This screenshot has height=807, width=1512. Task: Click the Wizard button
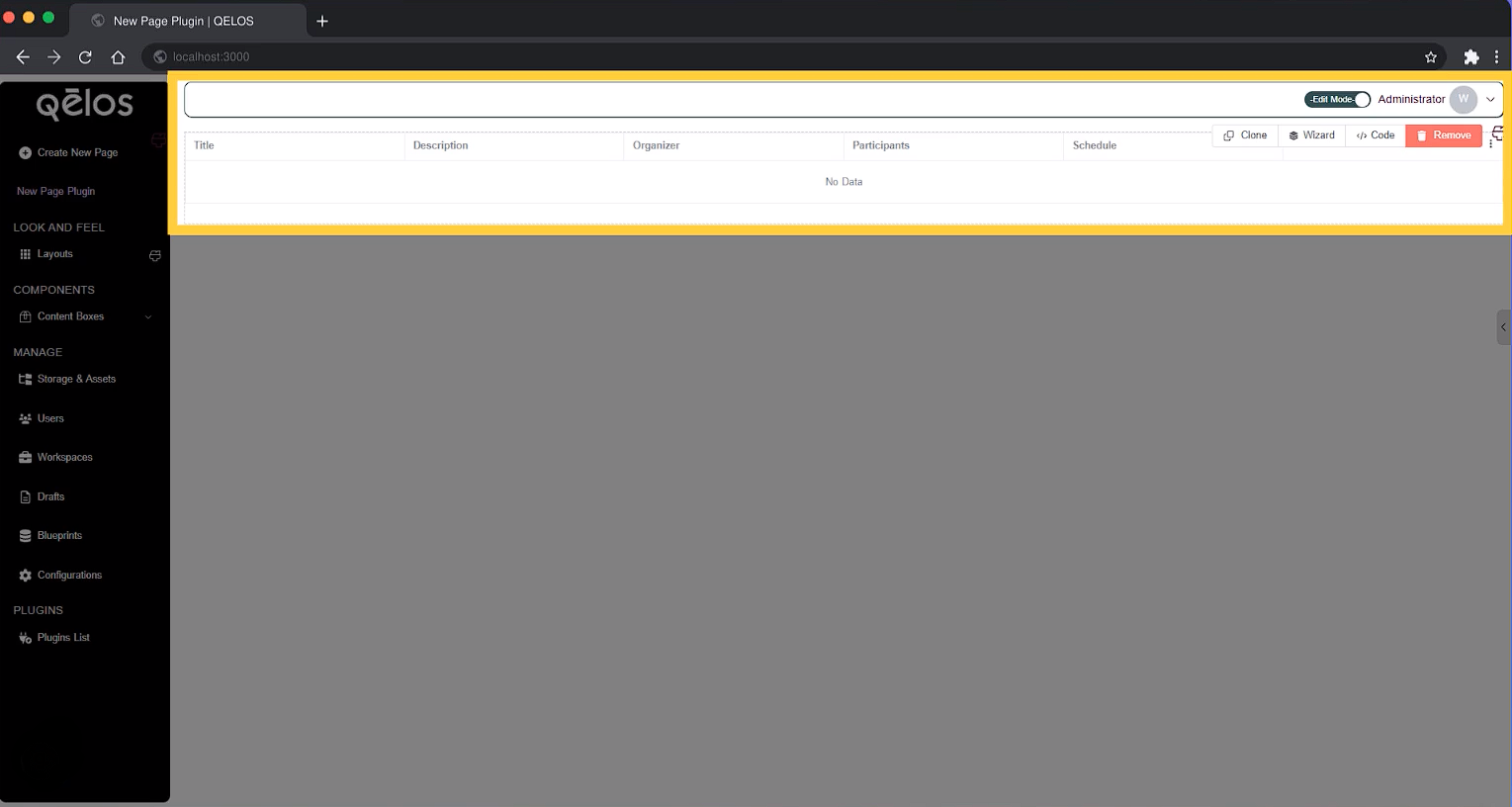coord(1311,135)
